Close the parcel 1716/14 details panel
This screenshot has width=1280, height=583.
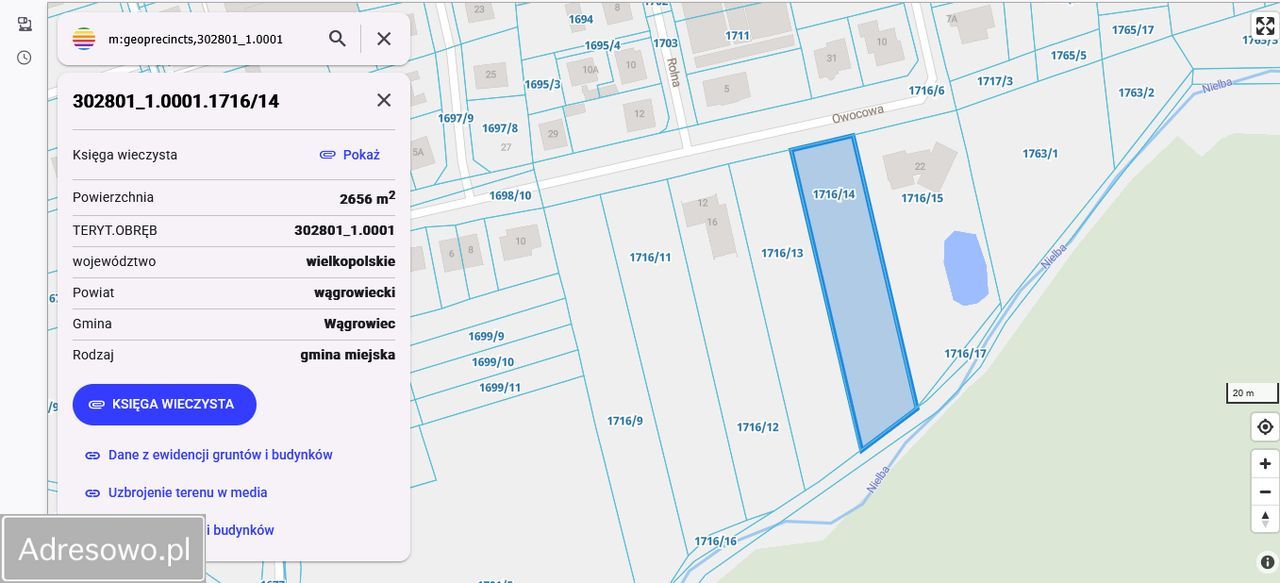(383, 100)
